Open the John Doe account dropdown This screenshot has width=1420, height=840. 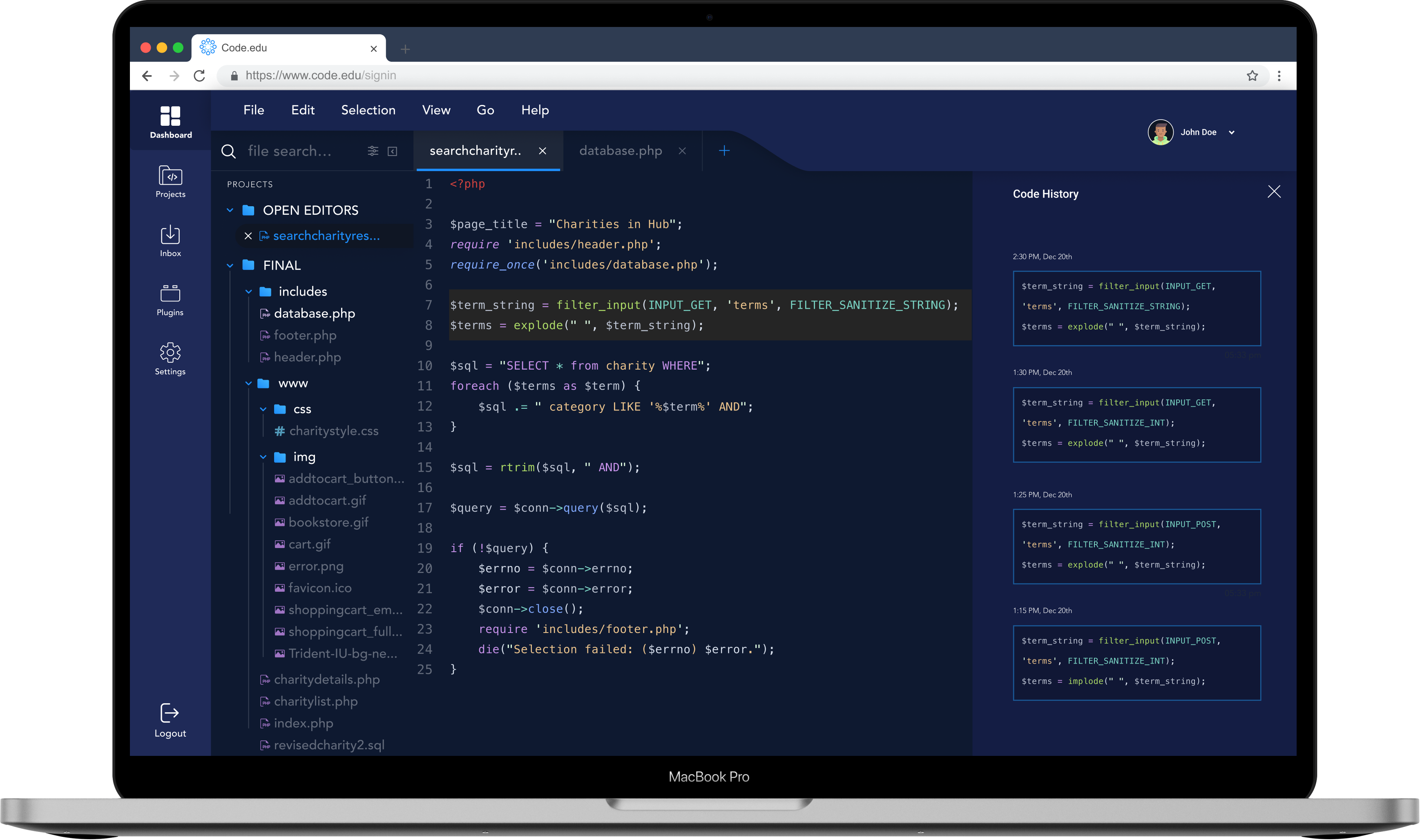tap(1231, 132)
